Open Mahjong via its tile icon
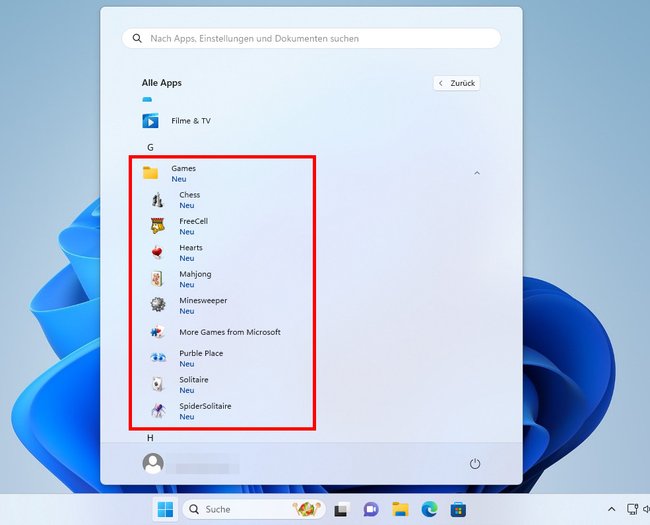 click(158, 279)
